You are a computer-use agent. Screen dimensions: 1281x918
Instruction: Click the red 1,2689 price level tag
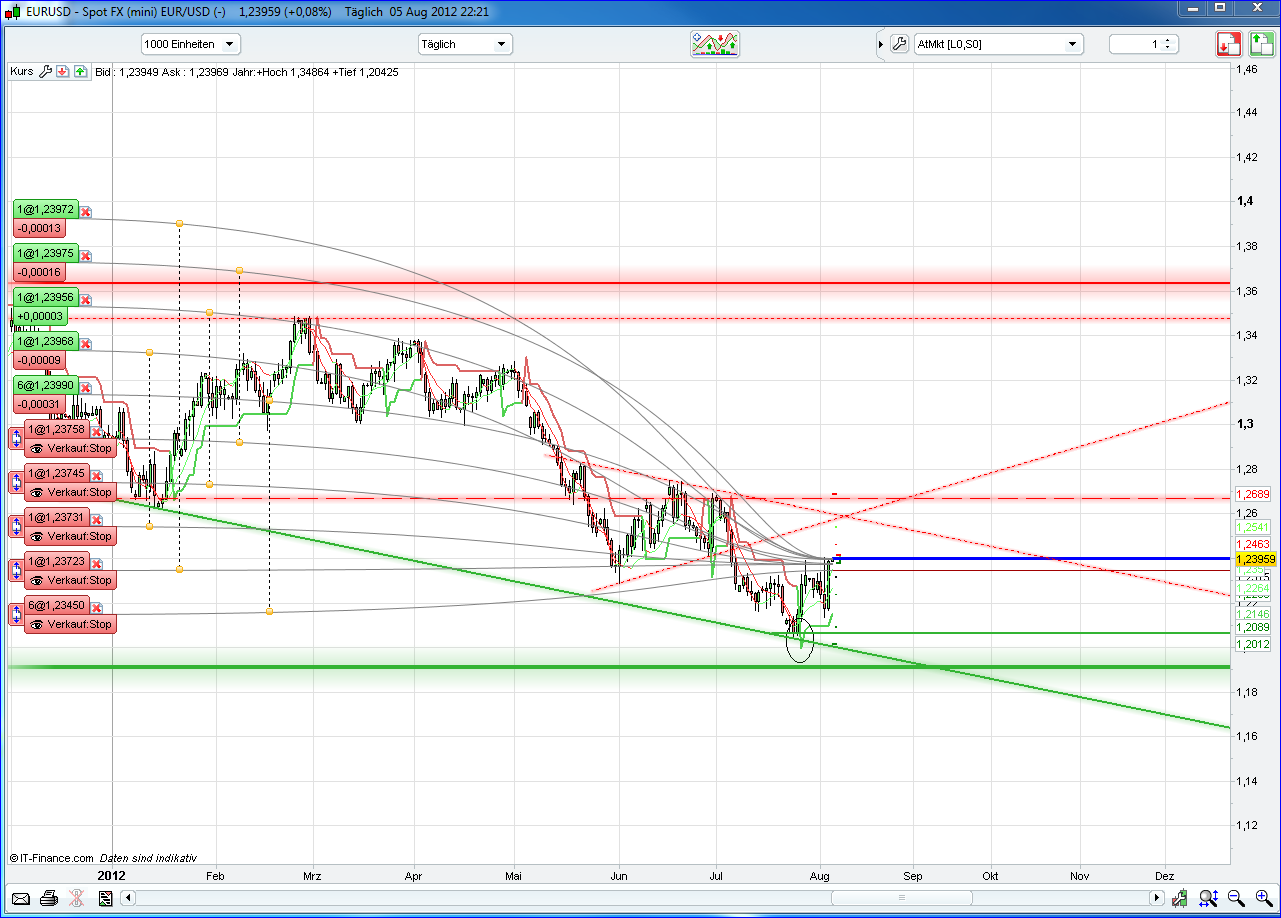[1253, 494]
